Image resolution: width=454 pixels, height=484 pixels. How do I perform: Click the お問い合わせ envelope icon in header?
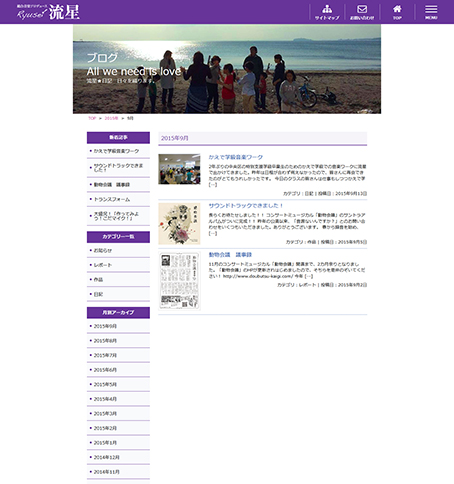click(362, 12)
